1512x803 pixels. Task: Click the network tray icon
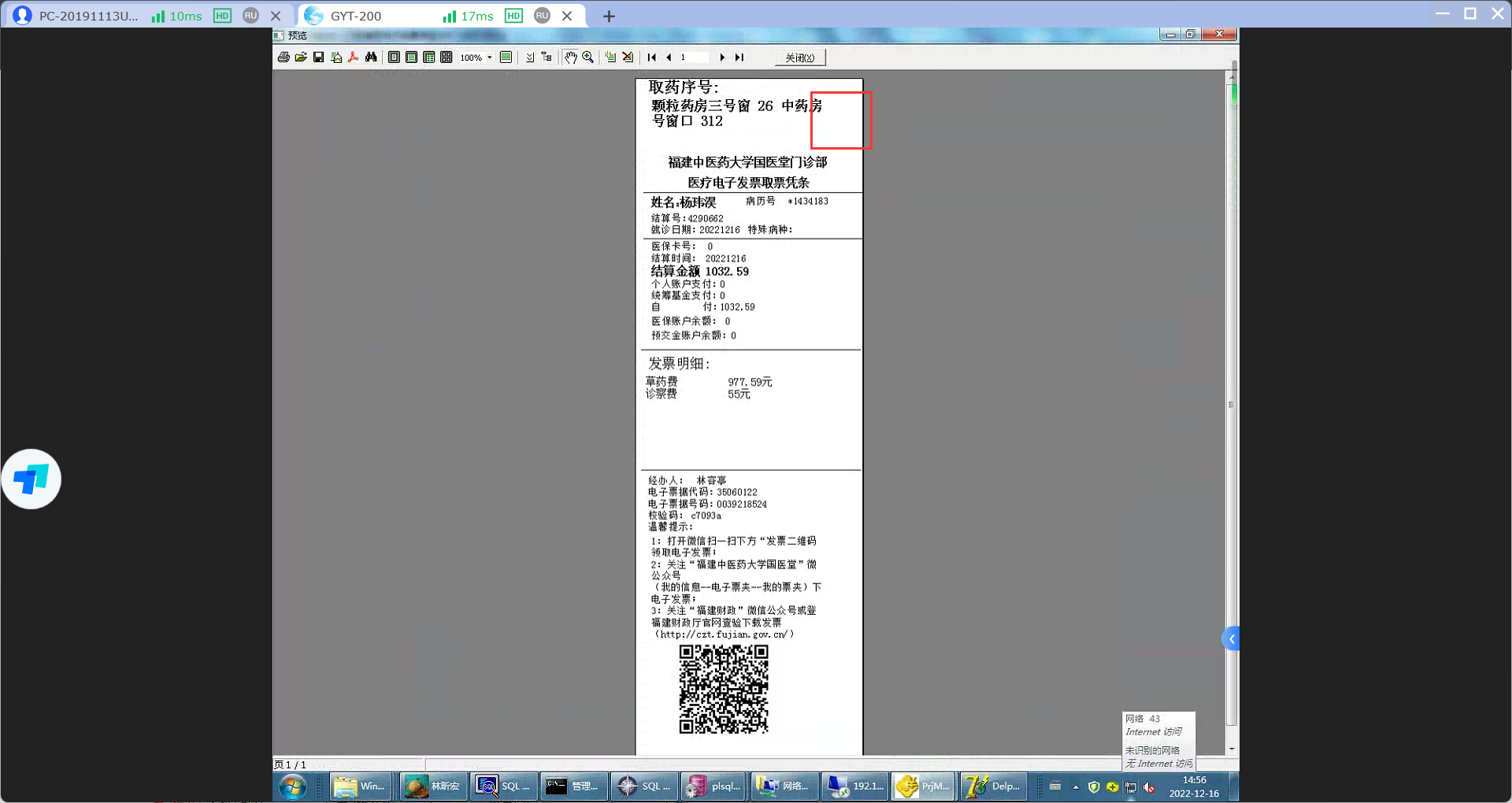1131,786
